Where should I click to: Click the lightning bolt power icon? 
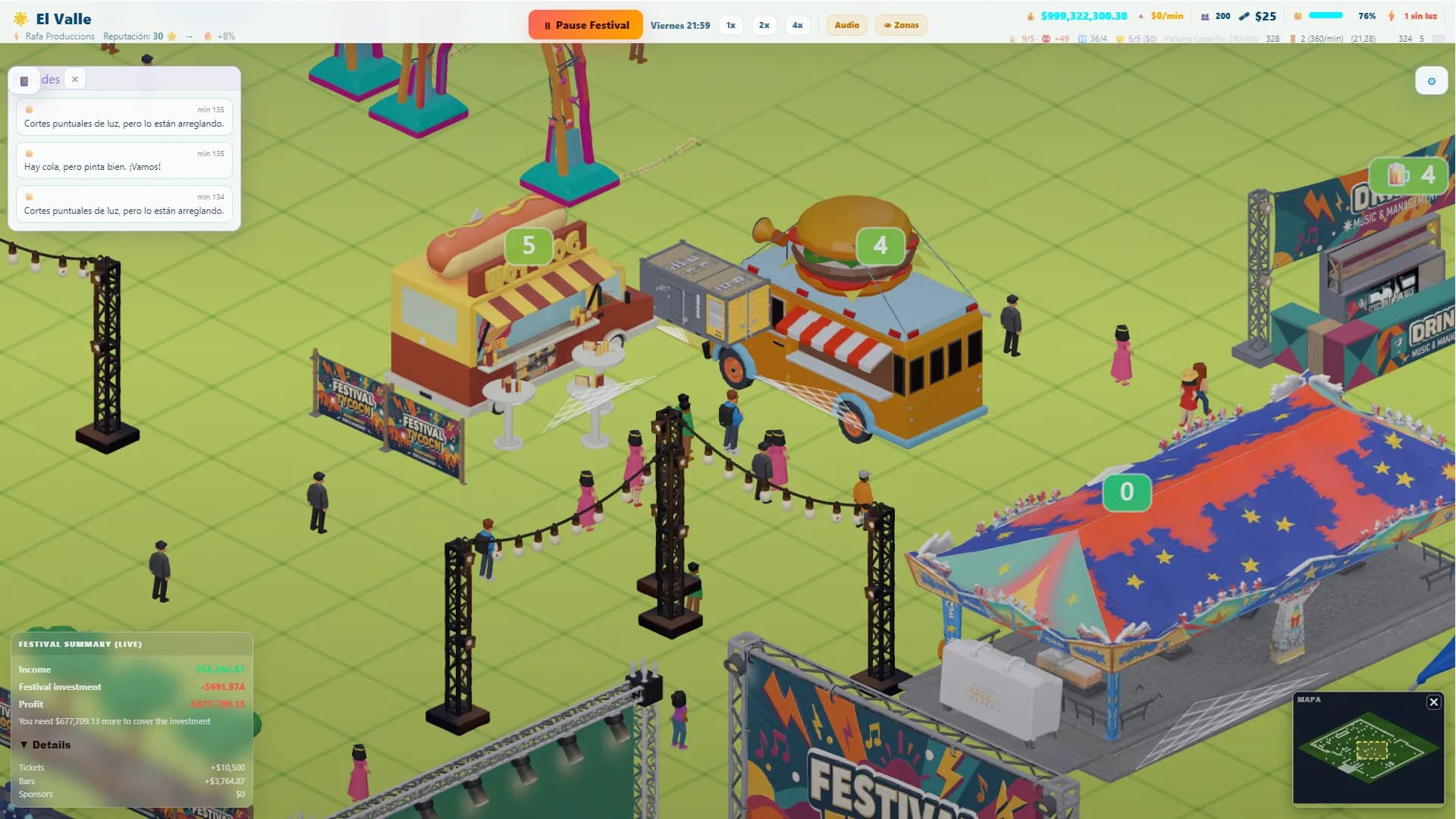[1392, 16]
